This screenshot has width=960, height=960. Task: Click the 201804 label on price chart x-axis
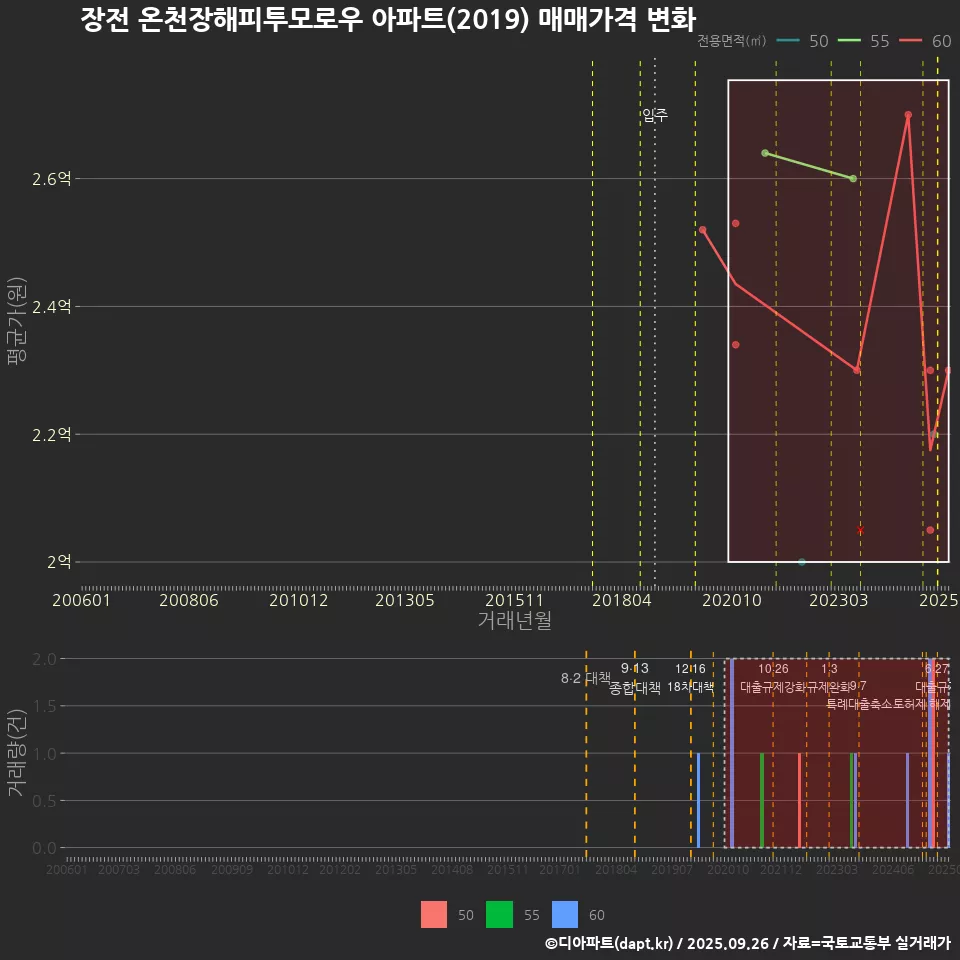click(x=623, y=601)
